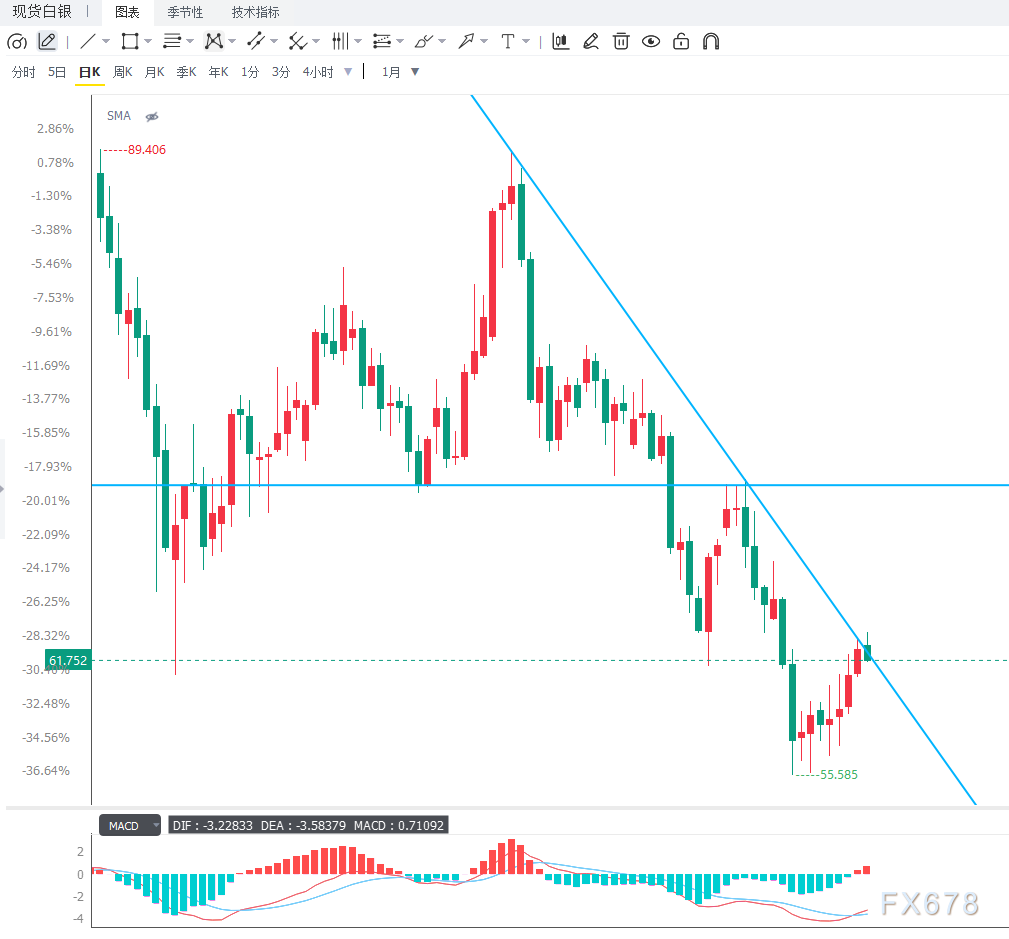Select the horizontal parallel lines tool
The image size is (1009, 939).
tap(172, 41)
